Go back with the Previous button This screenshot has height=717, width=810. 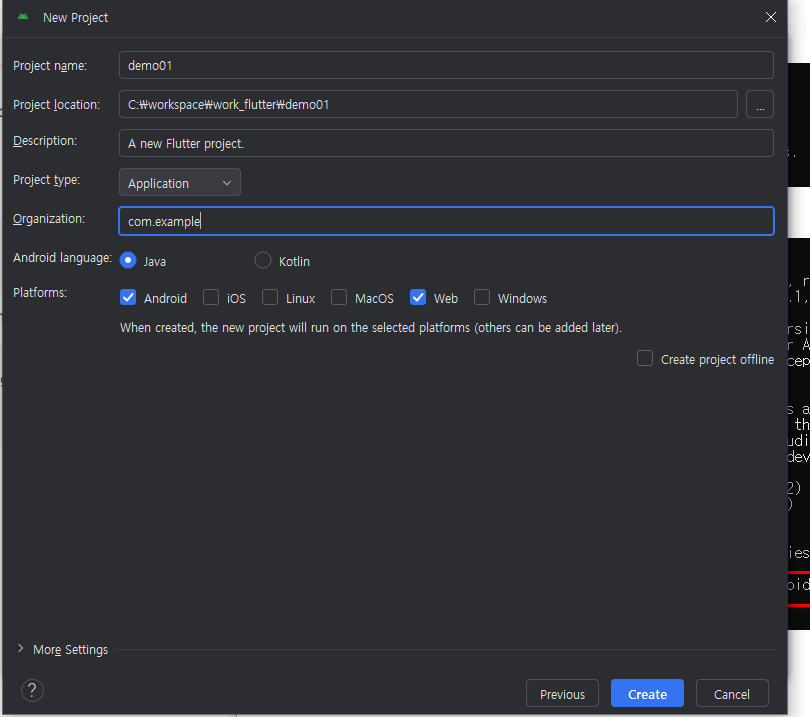(x=562, y=693)
